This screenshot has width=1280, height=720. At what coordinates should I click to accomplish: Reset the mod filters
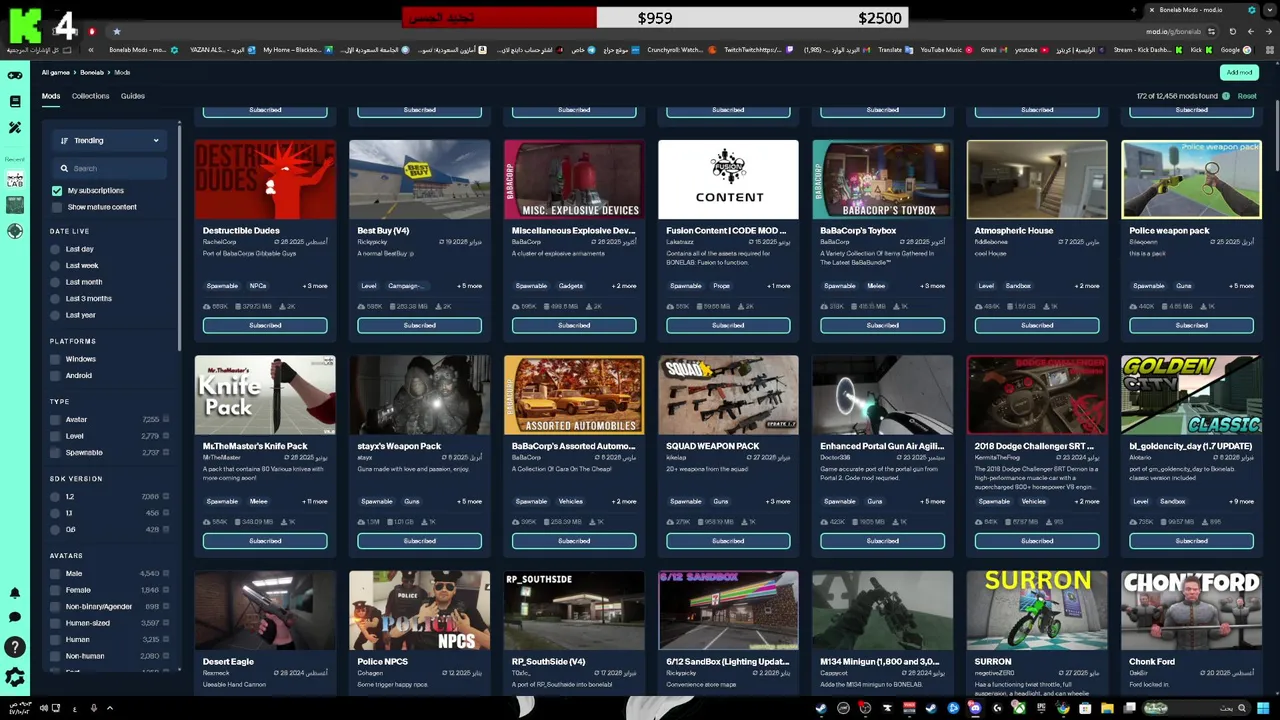point(1247,96)
